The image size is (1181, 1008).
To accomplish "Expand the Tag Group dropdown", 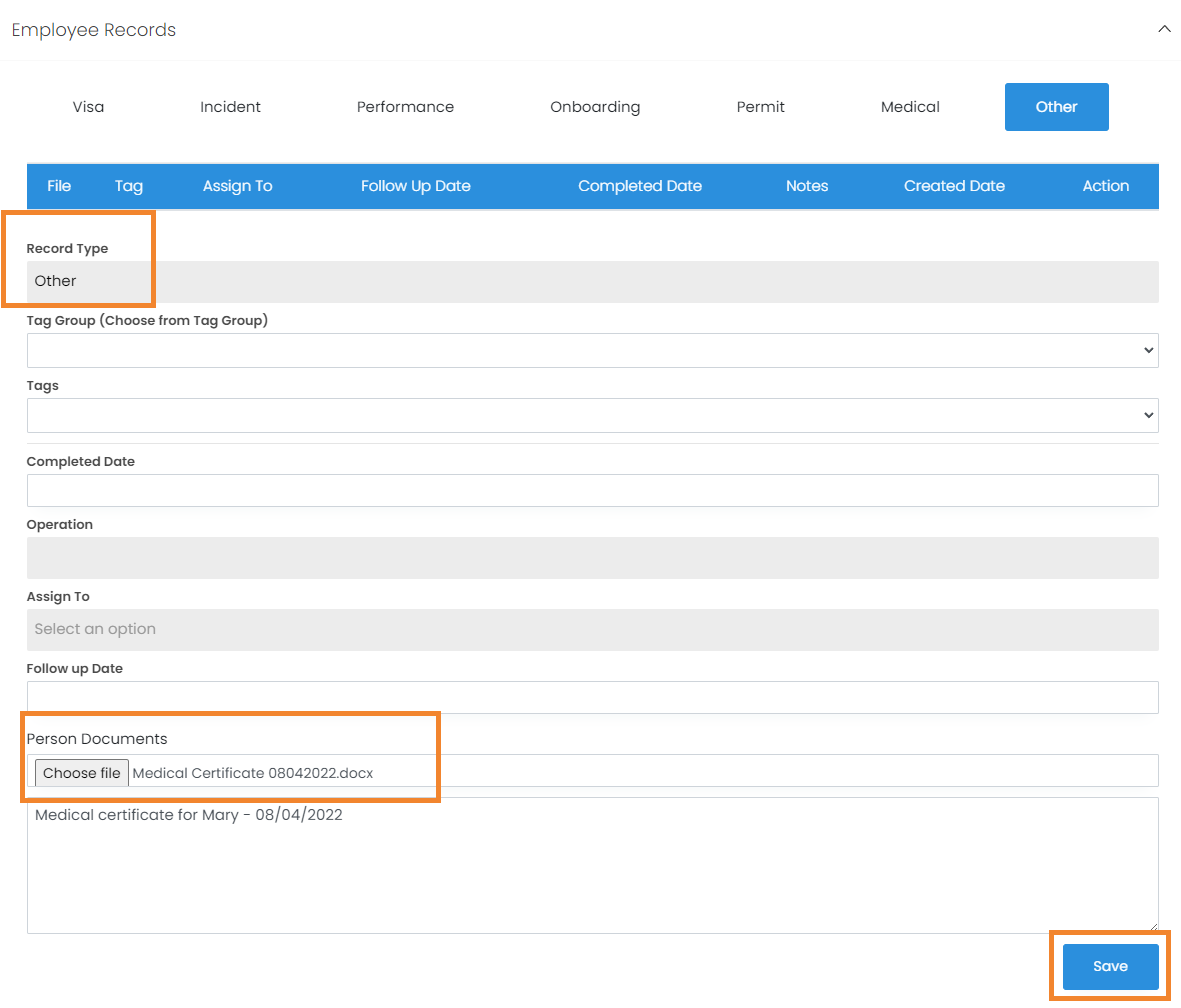I will 592,351.
